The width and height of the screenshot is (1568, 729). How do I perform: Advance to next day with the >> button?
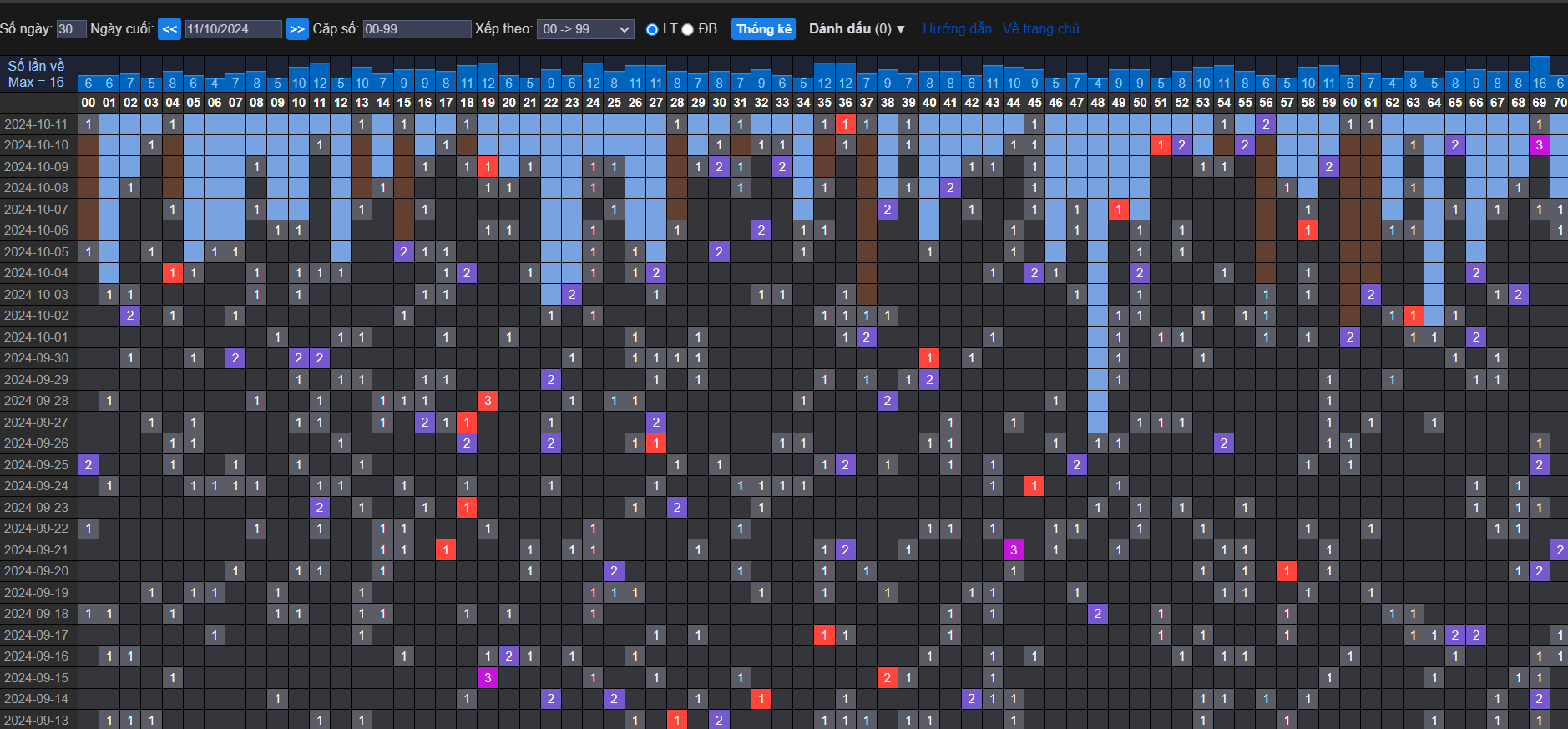(x=297, y=29)
